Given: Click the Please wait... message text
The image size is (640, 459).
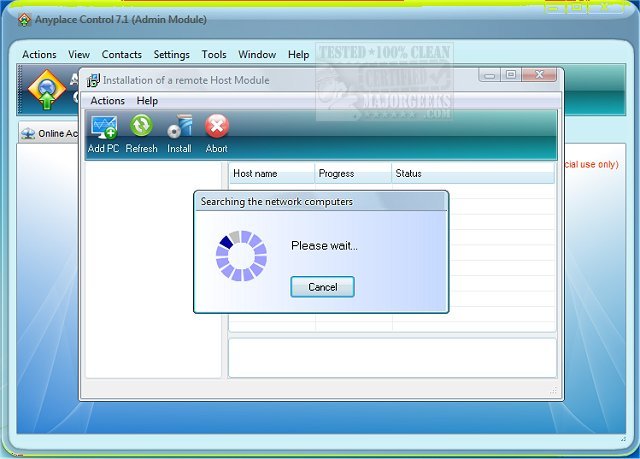Looking at the screenshot, I should 324,246.
